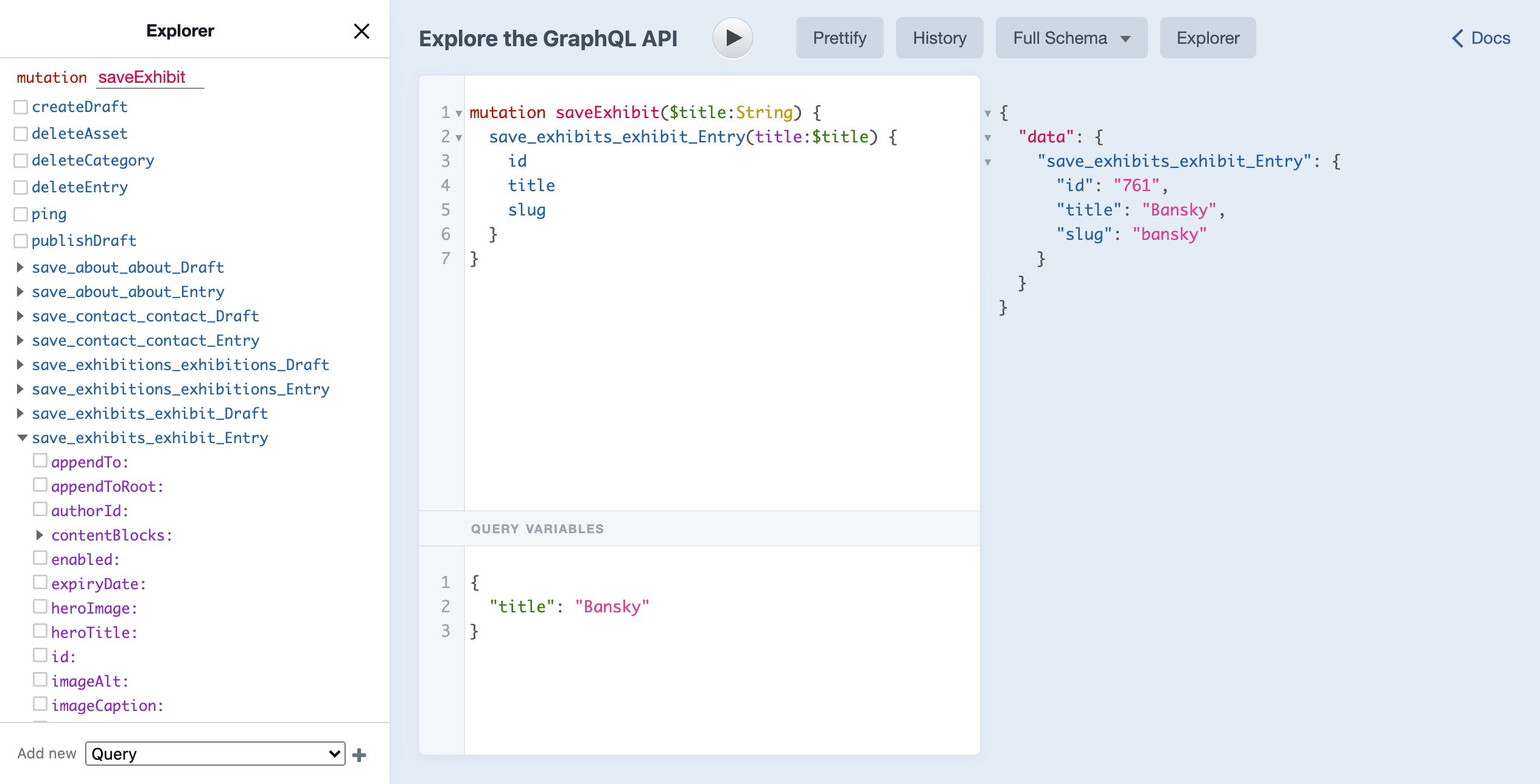Expand save_exhibitions_exhibitions_Entry node
1540x784 pixels.
(20, 389)
